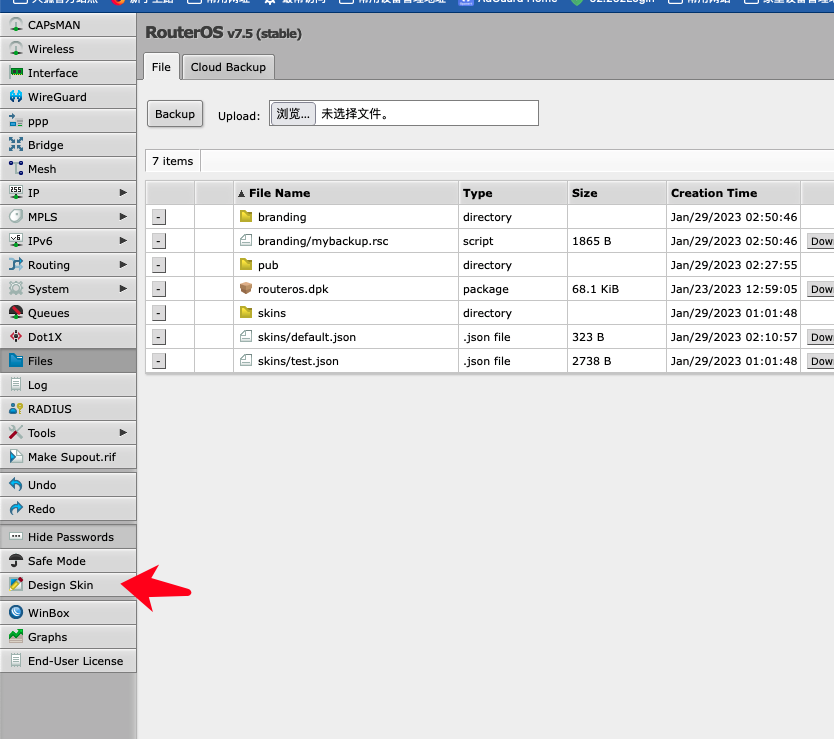Viewport: 834px width, 739px height.
Task: Click the Redo arrow icon
Action: coord(16,509)
